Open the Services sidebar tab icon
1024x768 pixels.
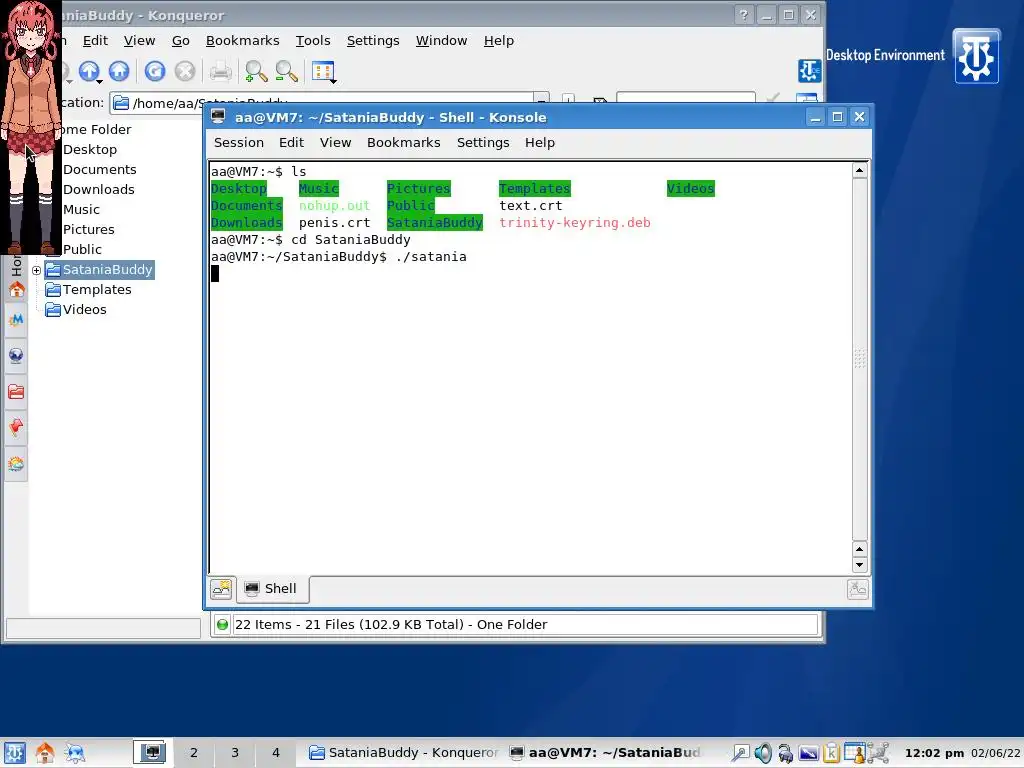[16, 464]
